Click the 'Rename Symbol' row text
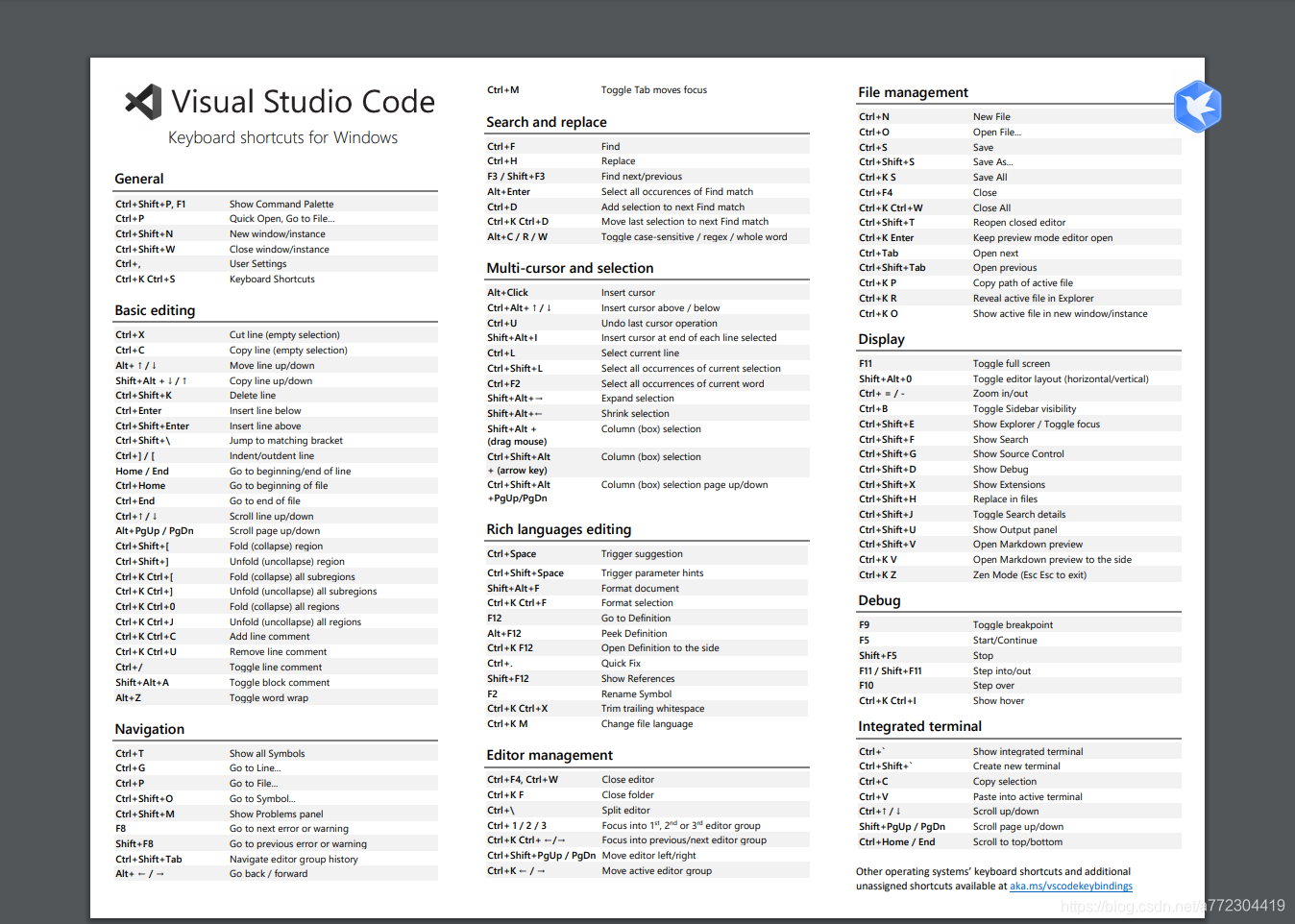 pyautogui.click(x=637, y=694)
